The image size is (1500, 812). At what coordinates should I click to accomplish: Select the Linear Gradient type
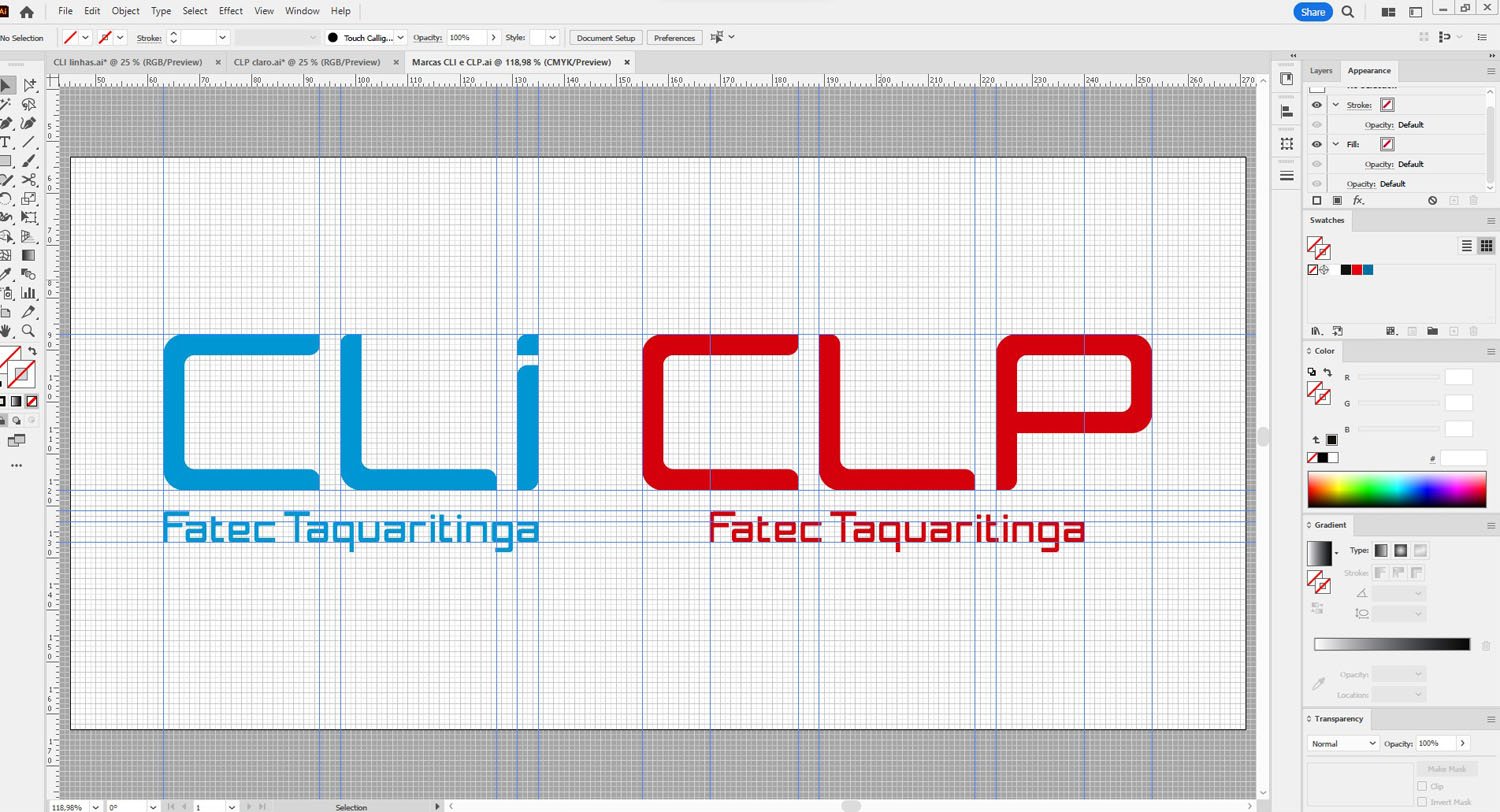pos(1381,551)
